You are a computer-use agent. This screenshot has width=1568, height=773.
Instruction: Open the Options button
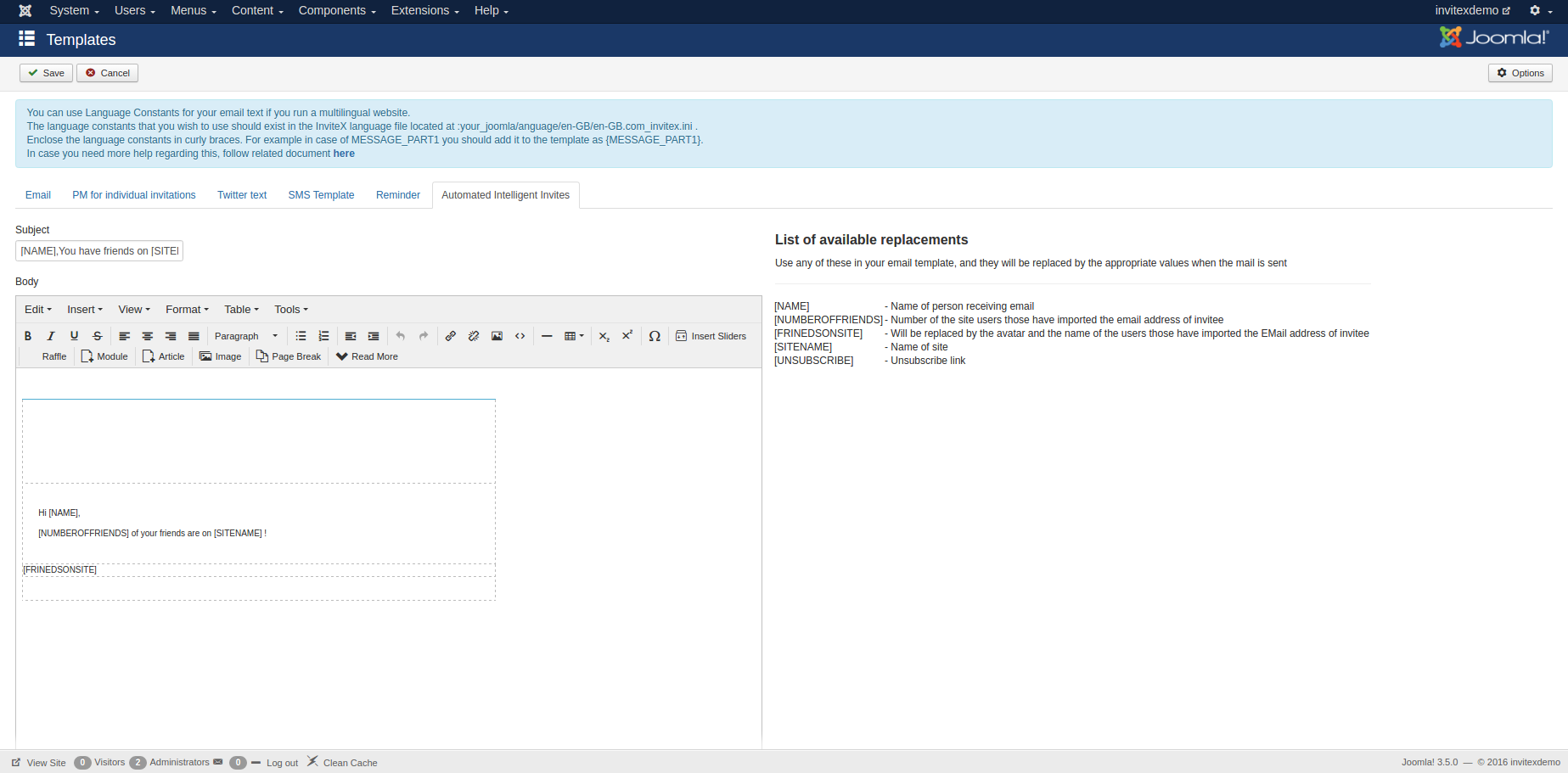1520,73
